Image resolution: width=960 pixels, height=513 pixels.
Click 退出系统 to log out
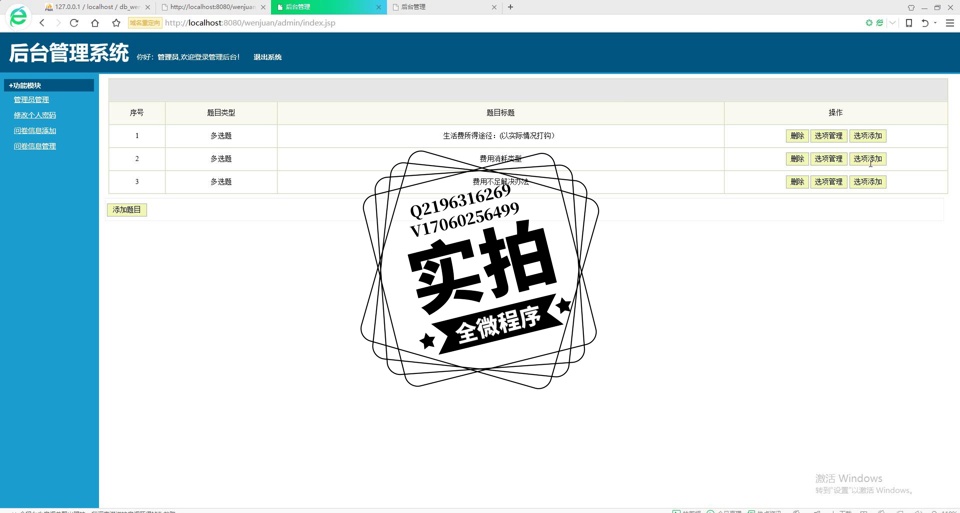(x=267, y=57)
